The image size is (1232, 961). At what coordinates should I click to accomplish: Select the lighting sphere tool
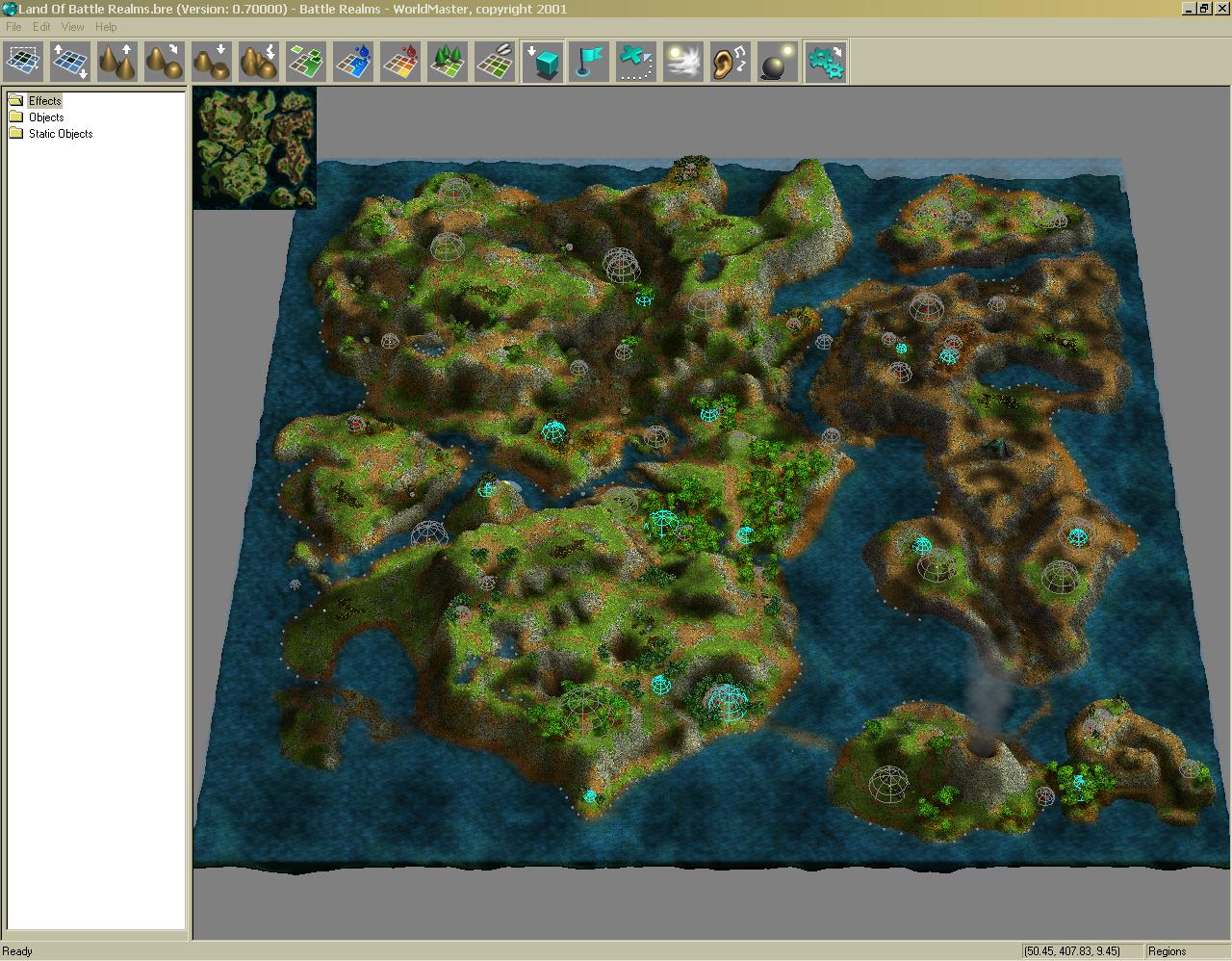[779, 62]
